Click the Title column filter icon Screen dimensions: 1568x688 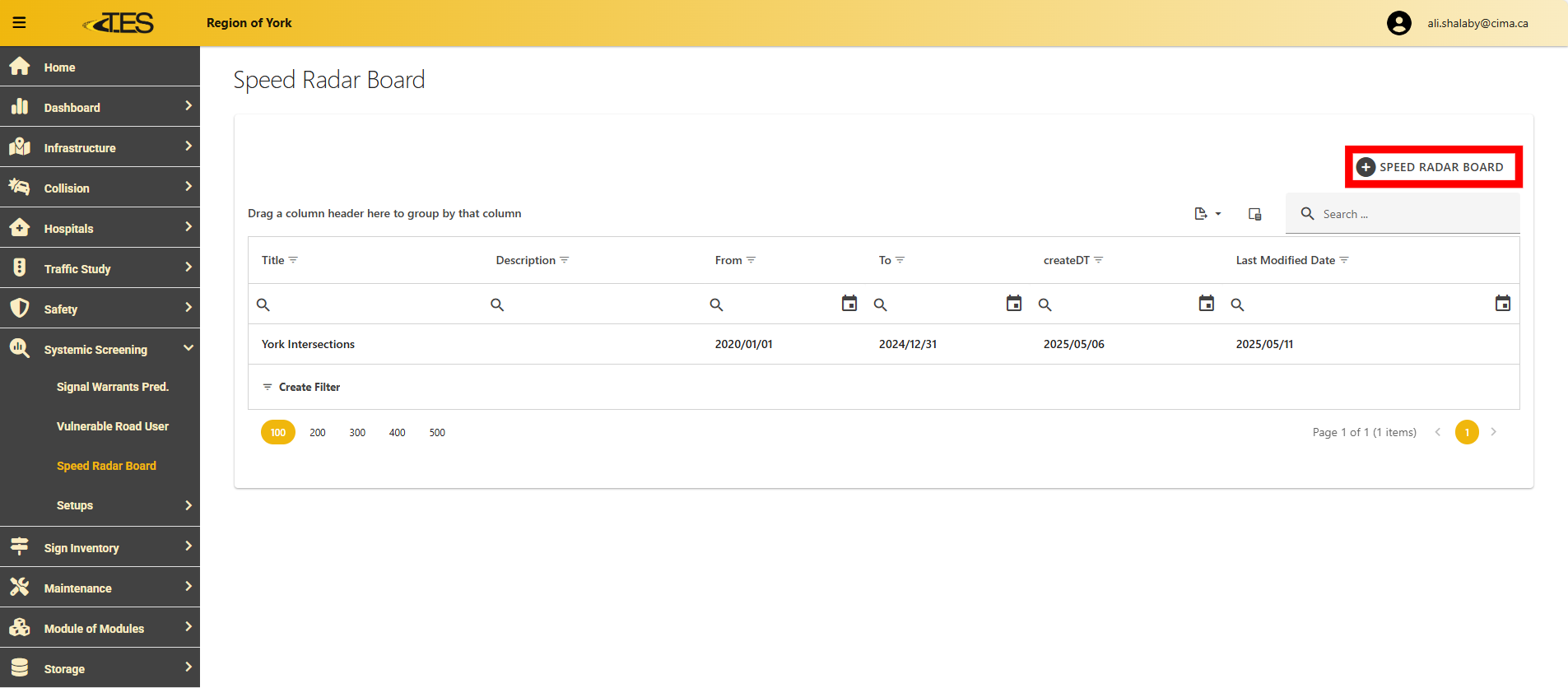[293, 260]
